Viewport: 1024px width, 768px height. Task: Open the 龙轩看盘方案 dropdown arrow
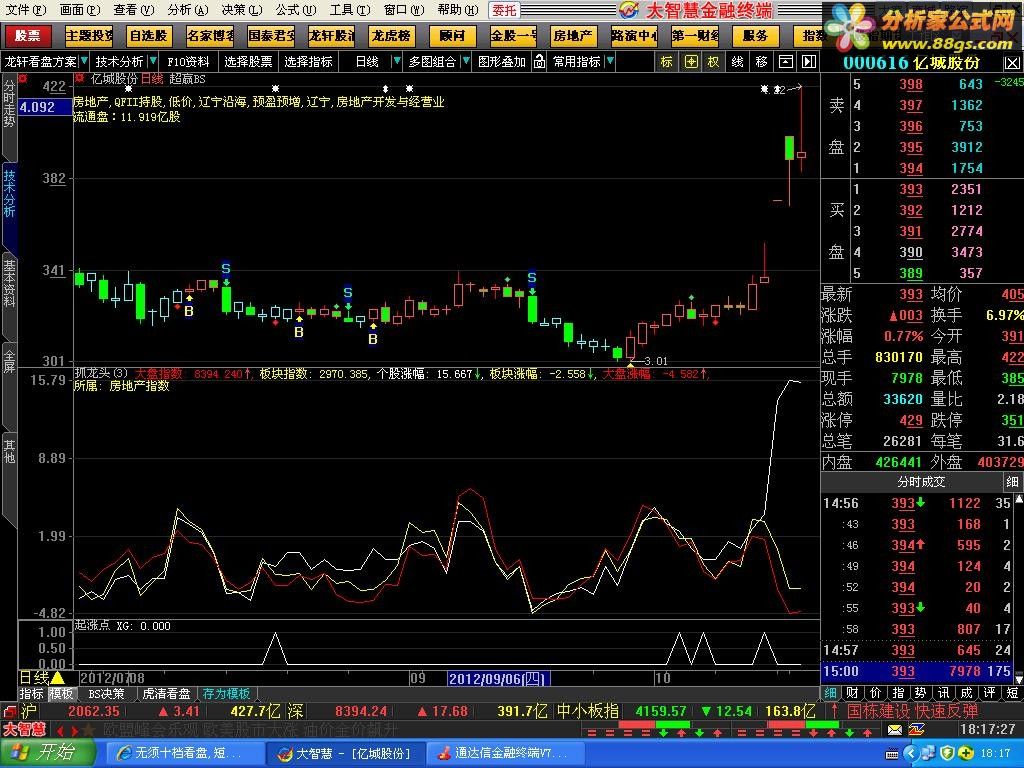tap(84, 61)
